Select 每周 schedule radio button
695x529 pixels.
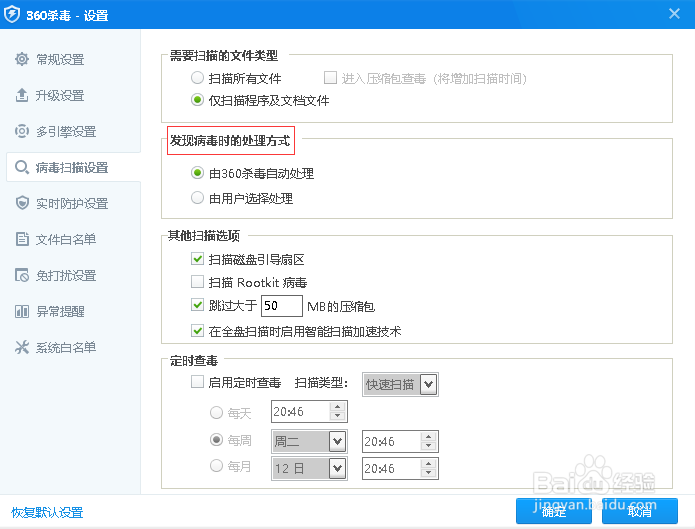(216, 439)
